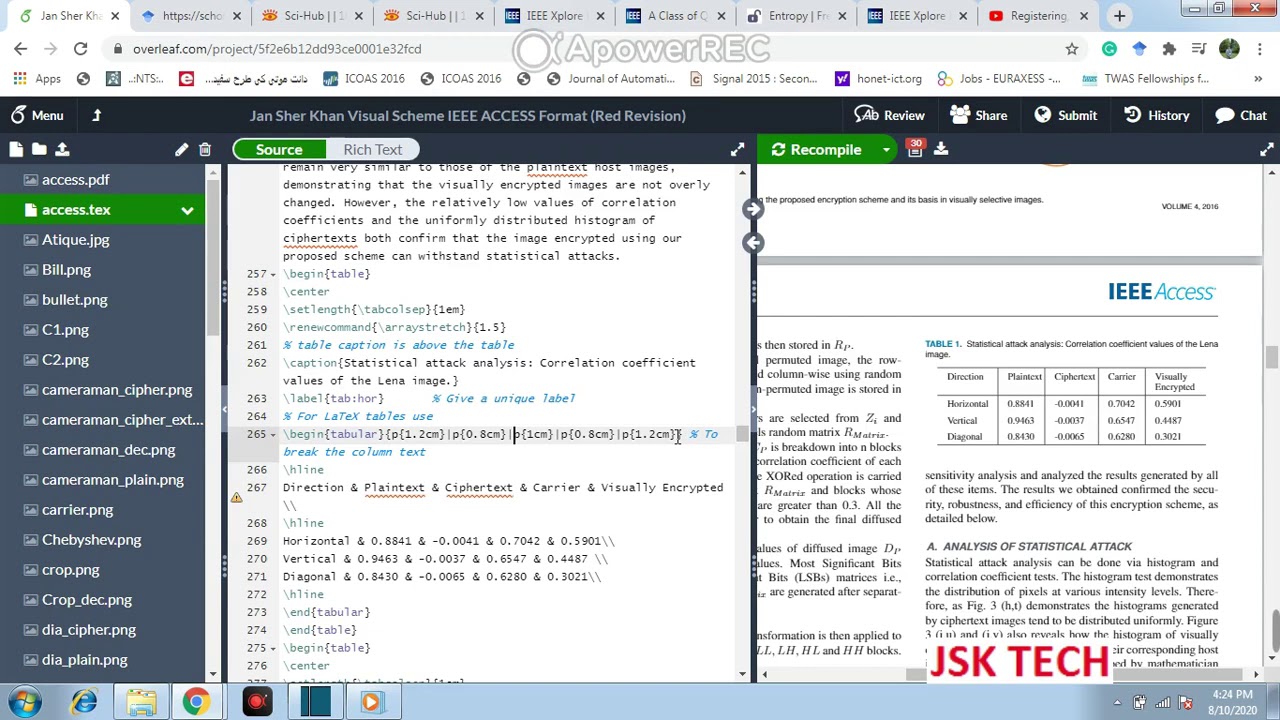Open bullet.png file

(74, 300)
